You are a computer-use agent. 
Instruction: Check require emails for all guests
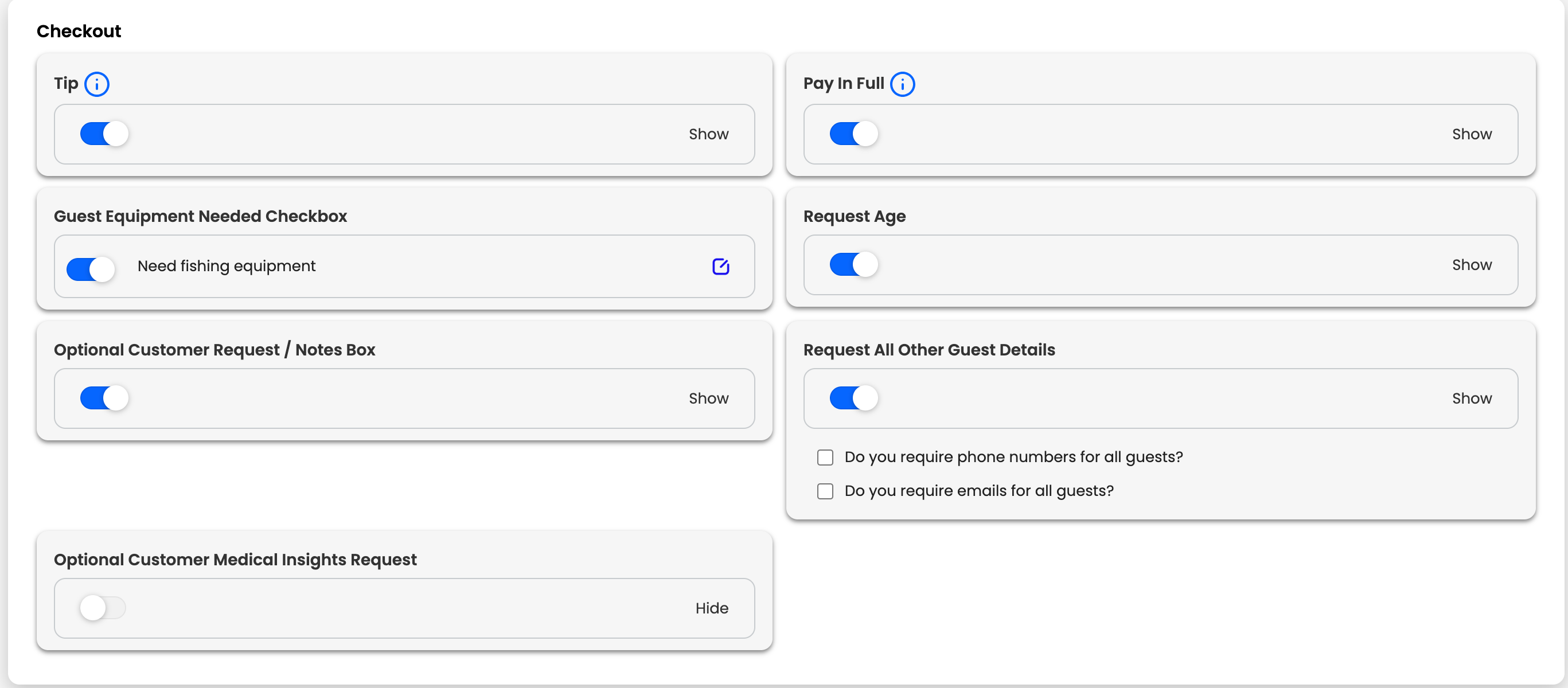825,491
